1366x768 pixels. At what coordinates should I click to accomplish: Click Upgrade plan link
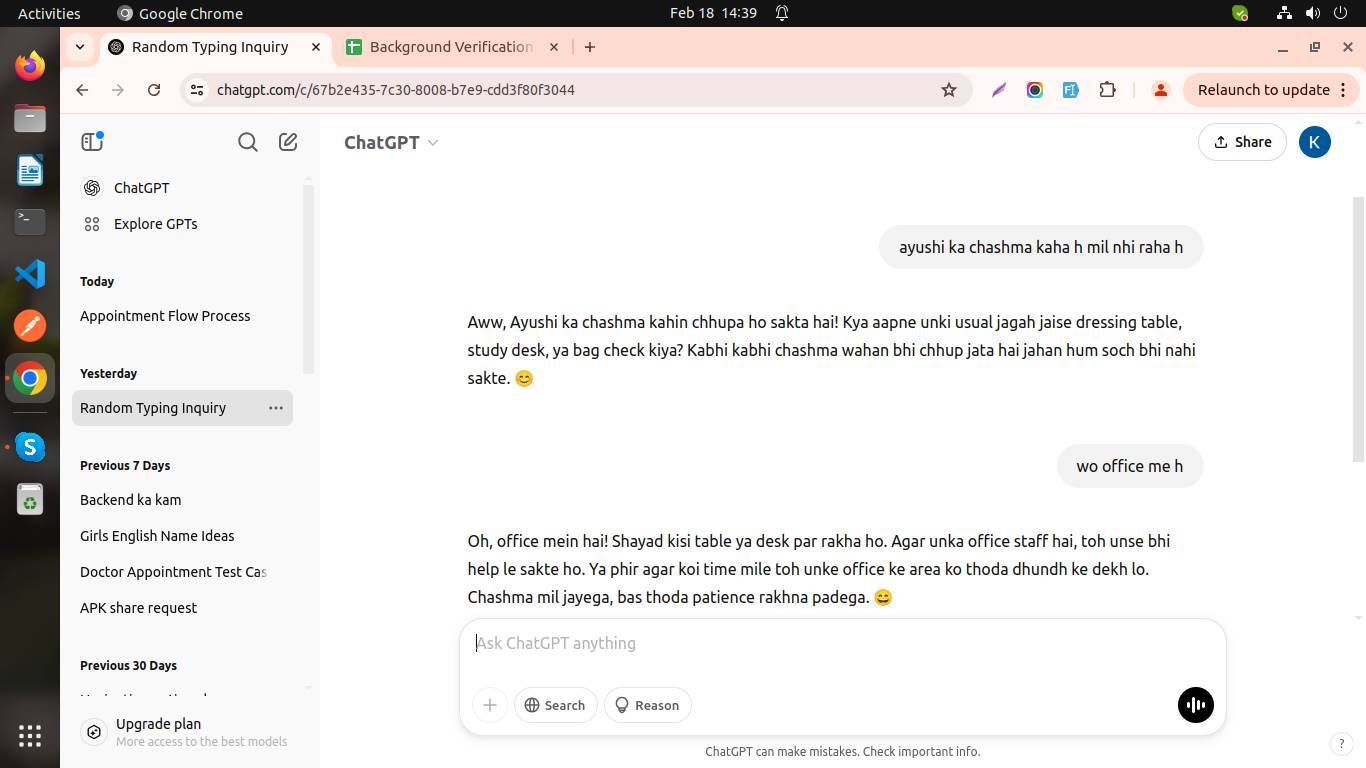coord(158,724)
